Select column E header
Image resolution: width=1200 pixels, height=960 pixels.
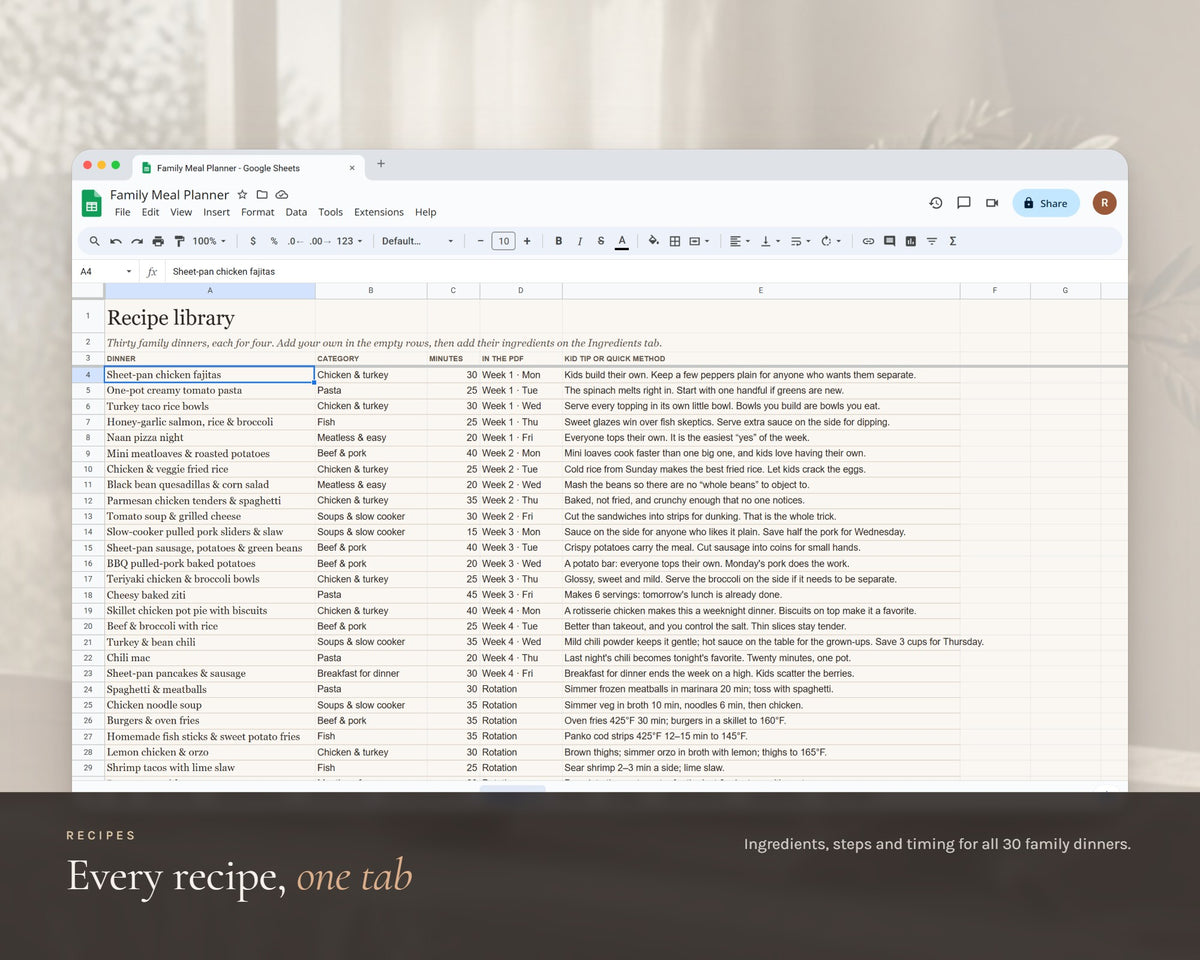click(761, 291)
